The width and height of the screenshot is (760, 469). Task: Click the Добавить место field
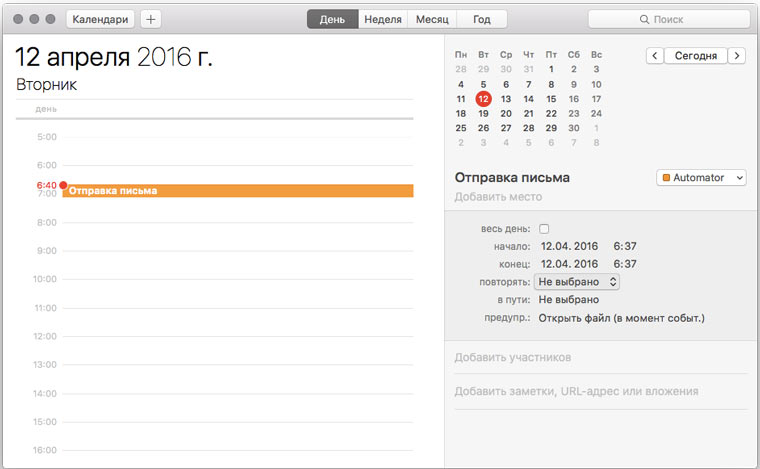(x=498, y=197)
